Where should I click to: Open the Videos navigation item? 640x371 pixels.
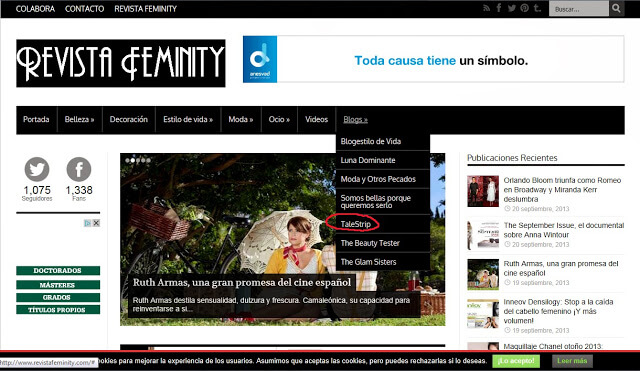click(x=317, y=120)
